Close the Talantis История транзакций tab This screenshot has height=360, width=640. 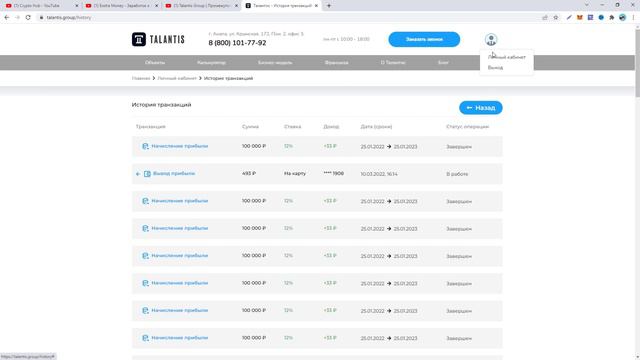tap(316, 6)
